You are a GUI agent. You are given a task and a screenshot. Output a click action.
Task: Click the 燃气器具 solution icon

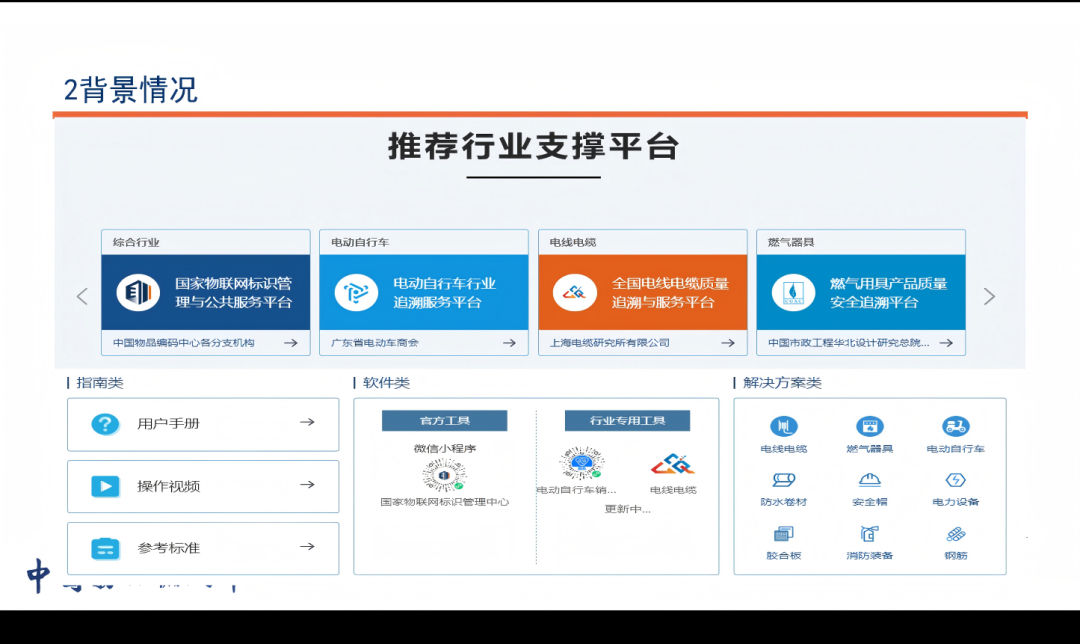pyautogui.click(x=869, y=426)
